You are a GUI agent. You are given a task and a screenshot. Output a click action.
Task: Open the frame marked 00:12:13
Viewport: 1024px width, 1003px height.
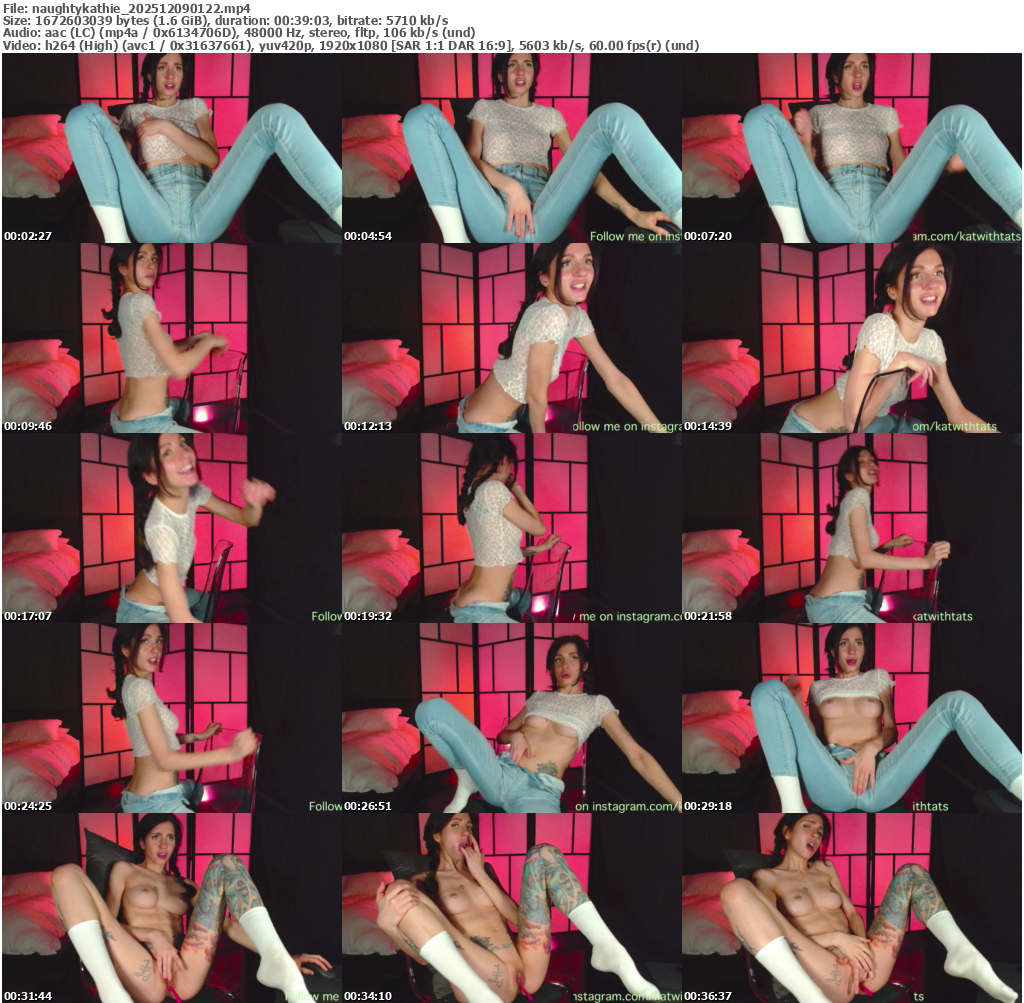coord(511,338)
